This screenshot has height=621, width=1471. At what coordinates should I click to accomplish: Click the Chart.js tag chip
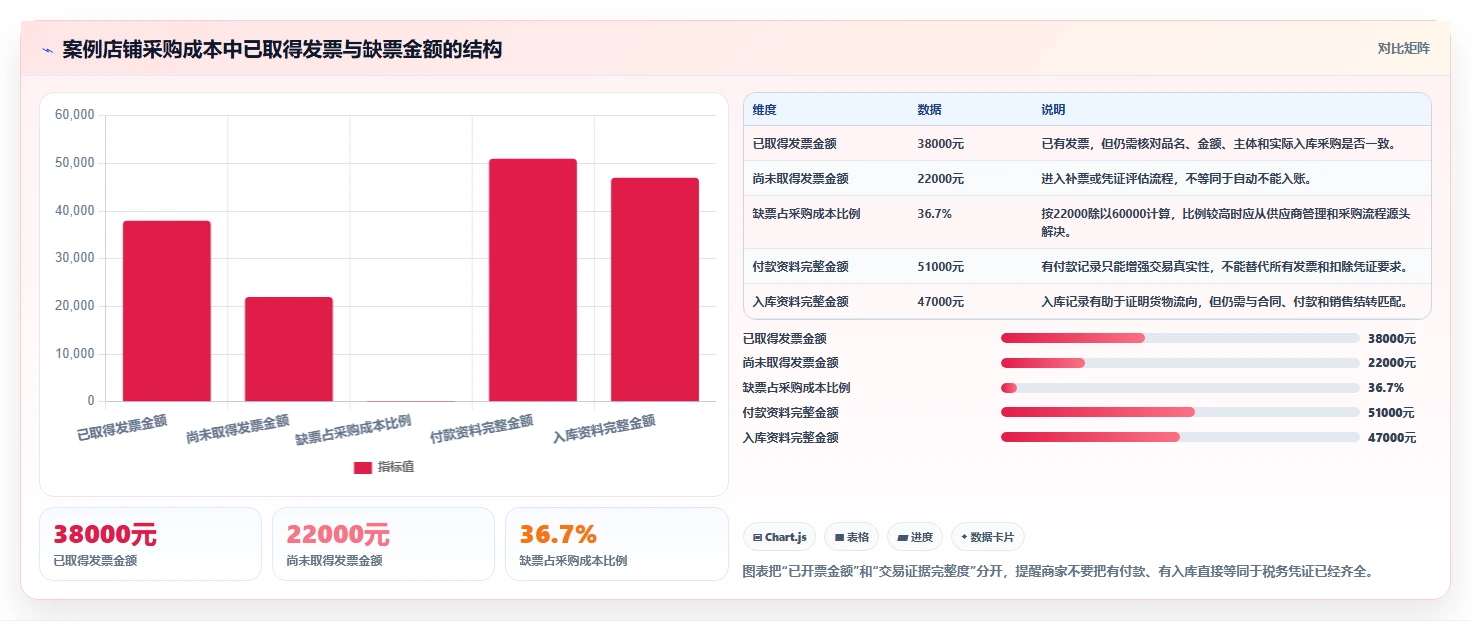coord(780,537)
